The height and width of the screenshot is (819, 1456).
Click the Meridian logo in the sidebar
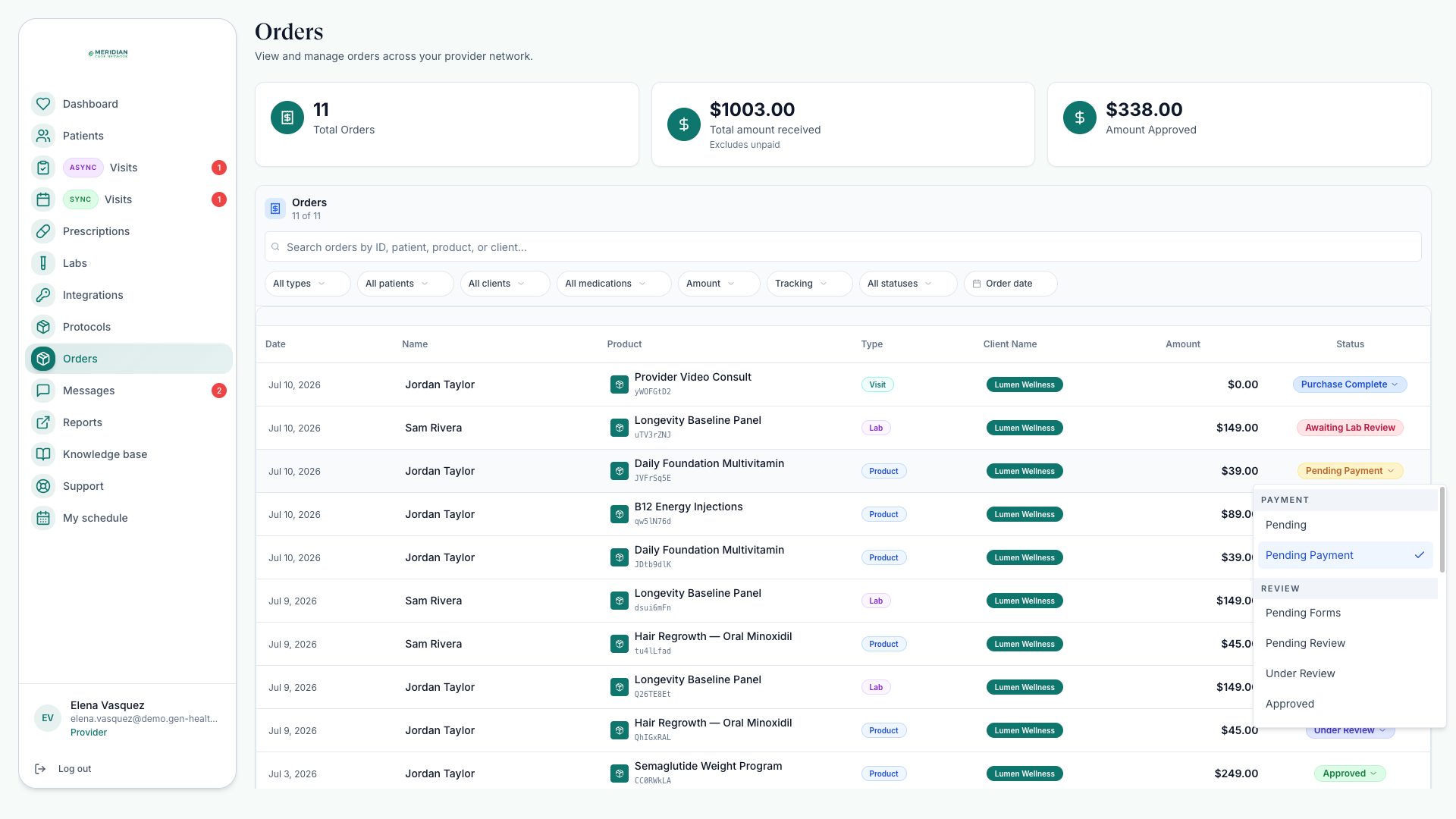pyautogui.click(x=108, y=54)
